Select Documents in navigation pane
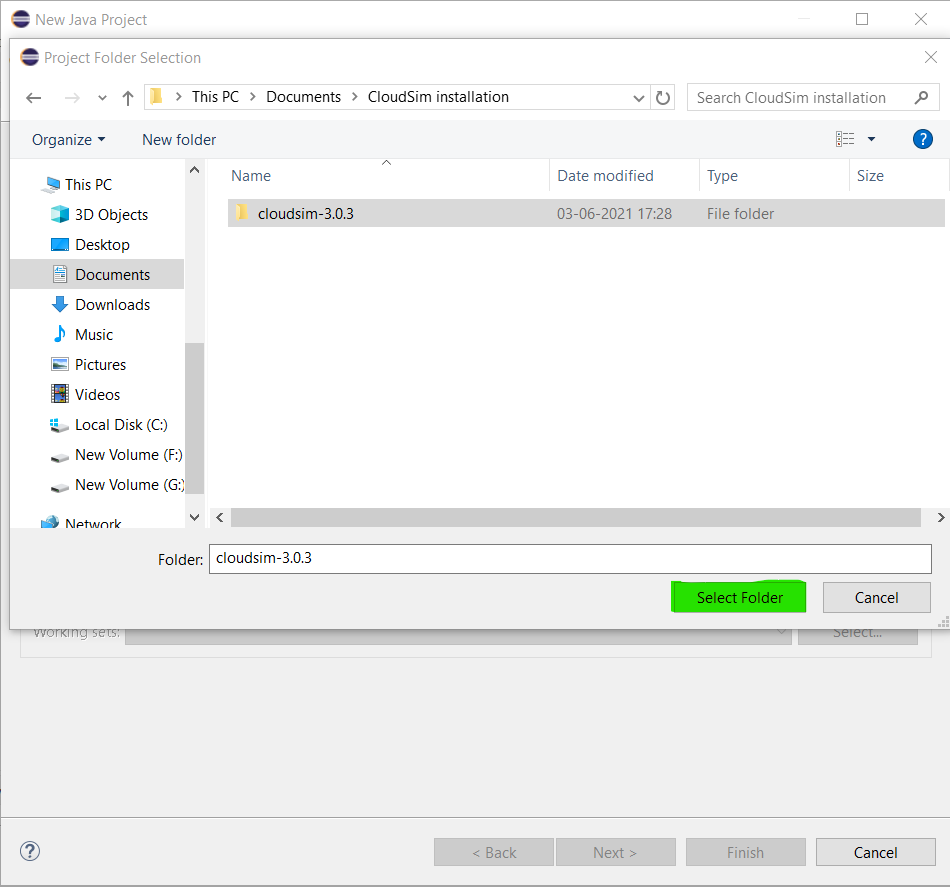The height and width of the screenshot is (887, 950). tap(97, 274)
